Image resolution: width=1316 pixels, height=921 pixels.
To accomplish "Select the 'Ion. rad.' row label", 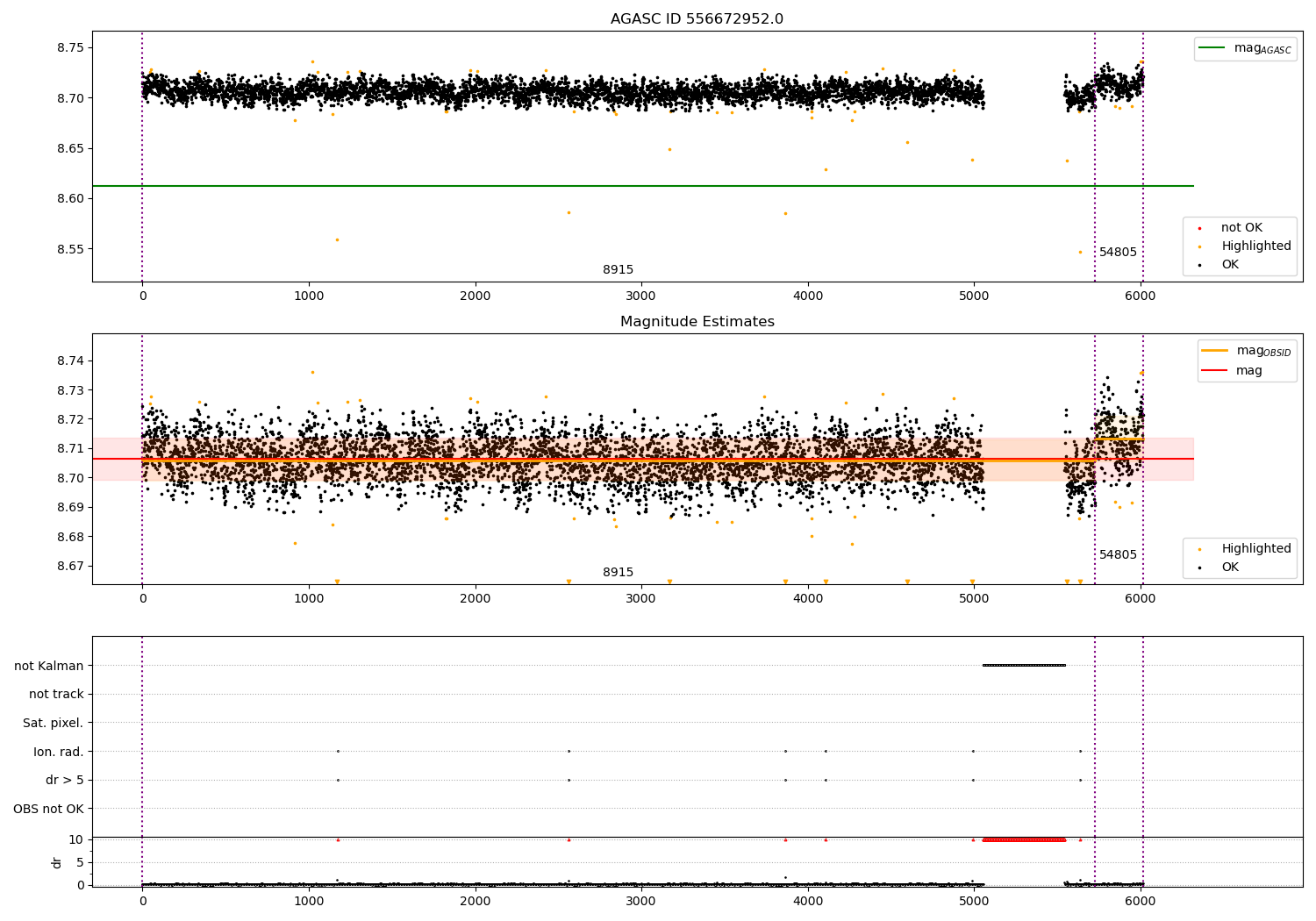I will [x=58, y=752].
